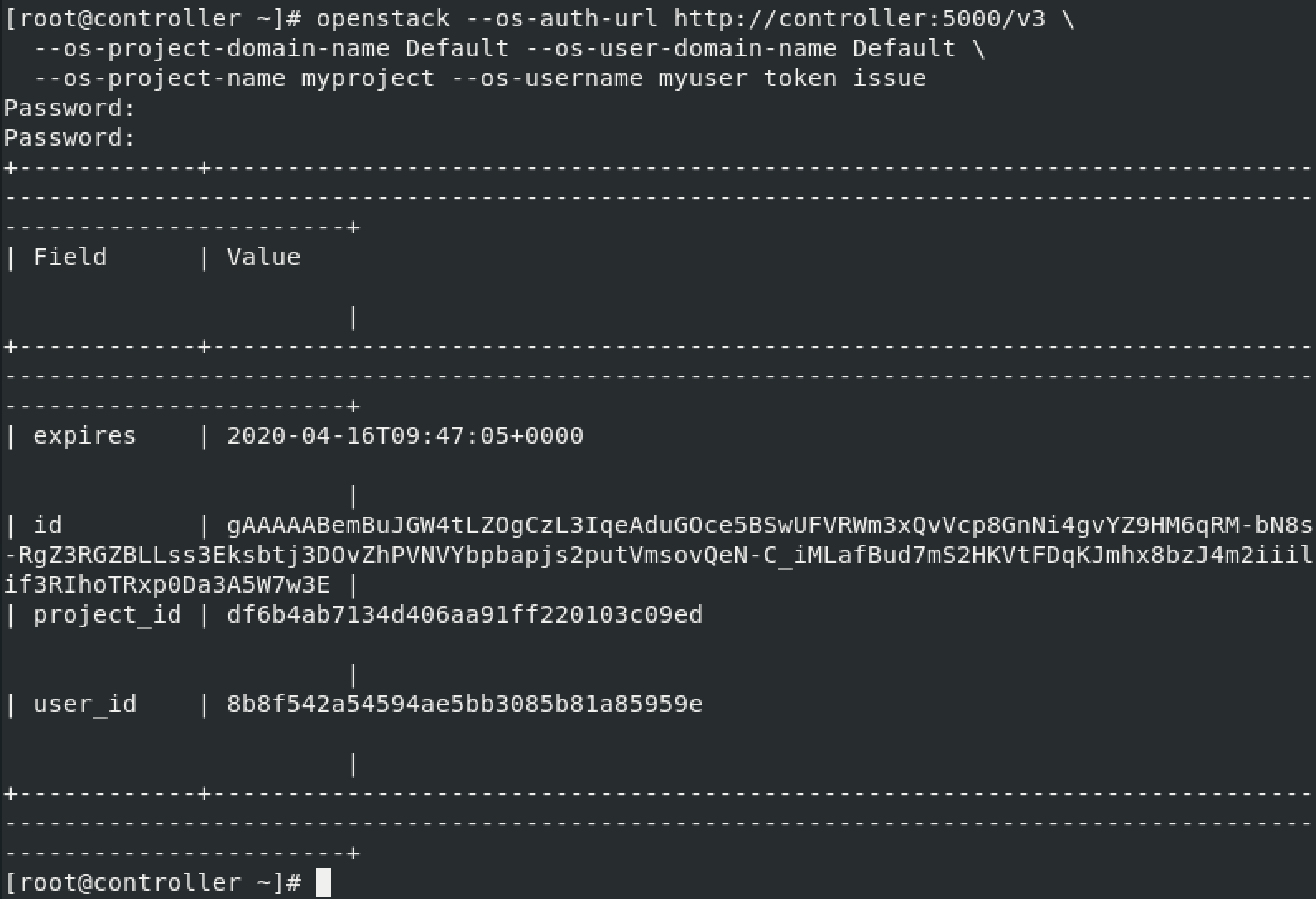Viewport: 1316px width, 899px height.
Task: Click the word openstack in the command
Action: [x=383, y=18]
